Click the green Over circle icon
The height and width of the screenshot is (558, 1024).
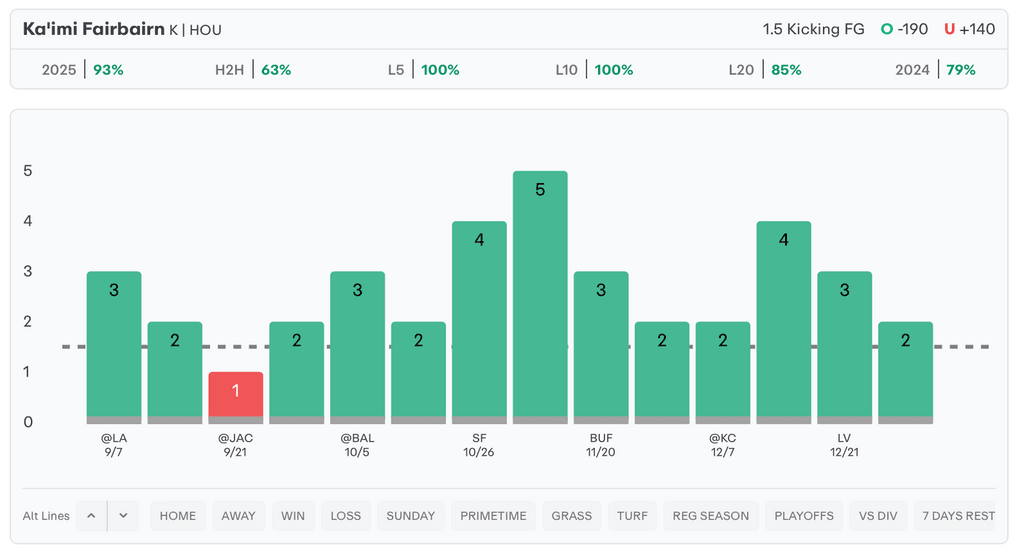(886, 29)
